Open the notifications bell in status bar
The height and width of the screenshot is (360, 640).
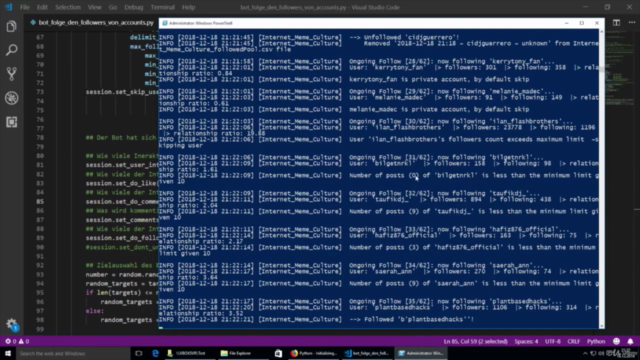tap(630, 341)
